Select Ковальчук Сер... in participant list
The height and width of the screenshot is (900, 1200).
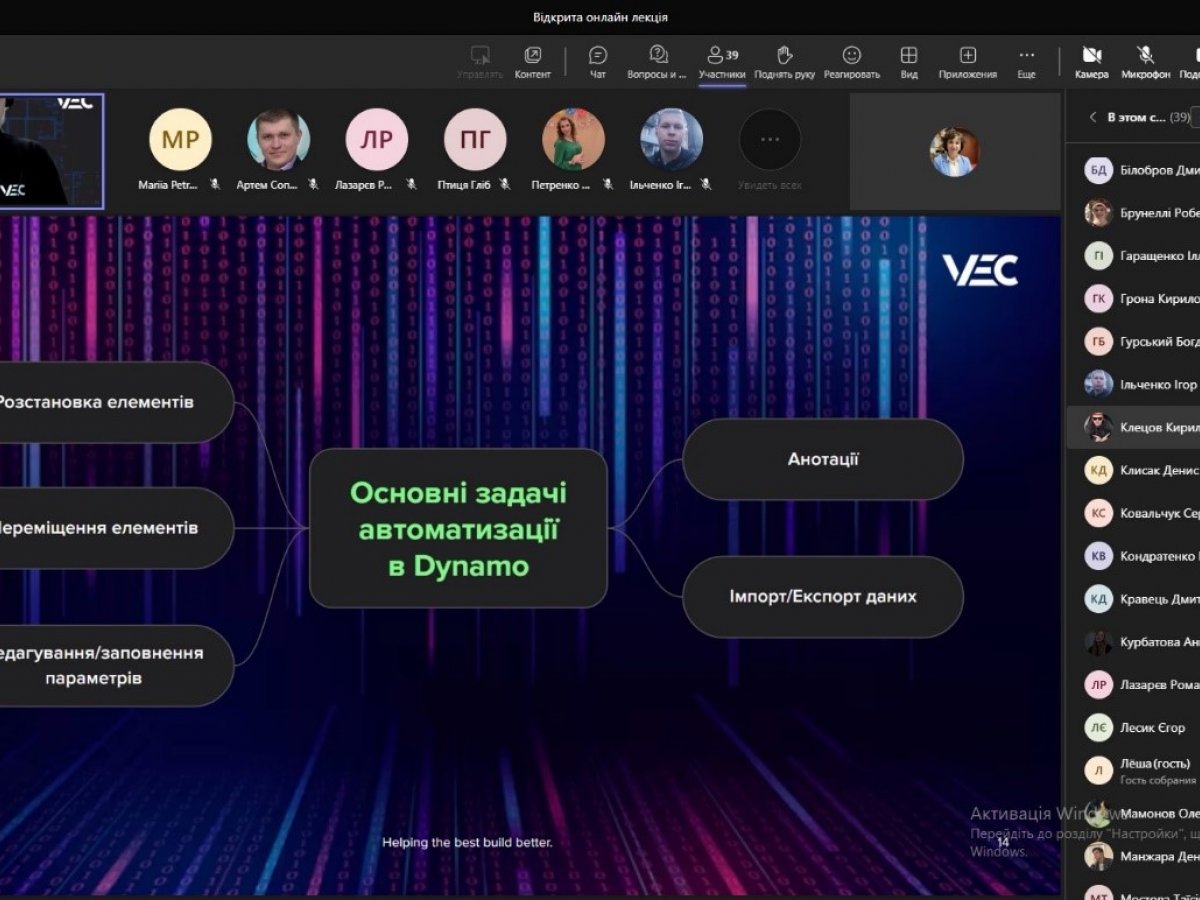click(x=1133, y=513)
